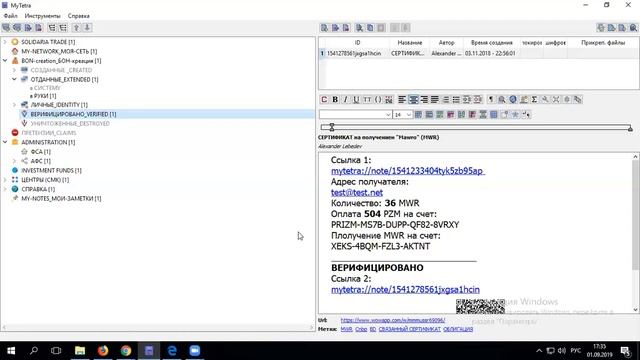640x360 pixels.
Task: Click the first table tool icon
Action: 418,115
